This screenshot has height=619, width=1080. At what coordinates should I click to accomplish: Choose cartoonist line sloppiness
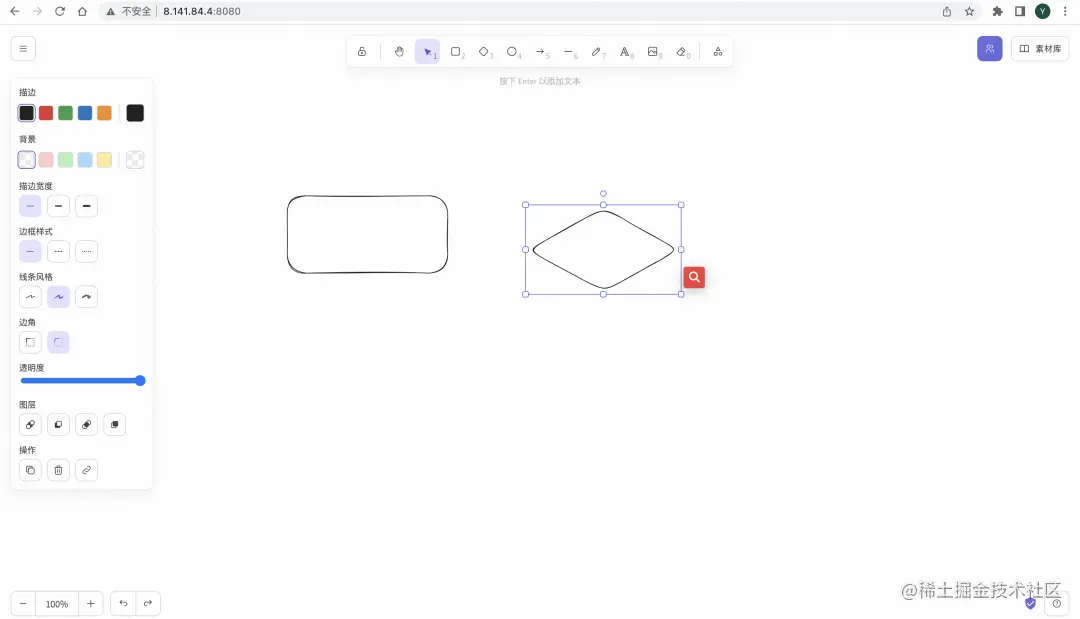(x=86, y=297)
